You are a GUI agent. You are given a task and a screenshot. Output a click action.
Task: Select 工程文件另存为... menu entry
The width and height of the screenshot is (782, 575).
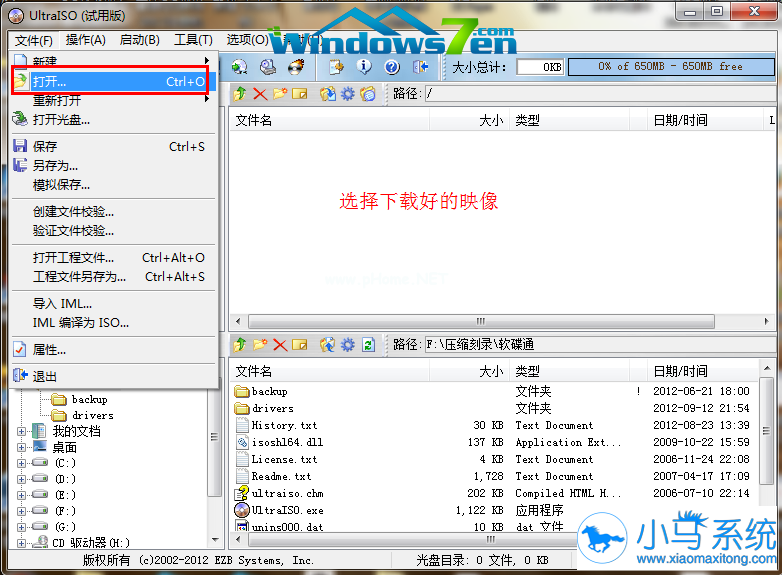[113, 277]
